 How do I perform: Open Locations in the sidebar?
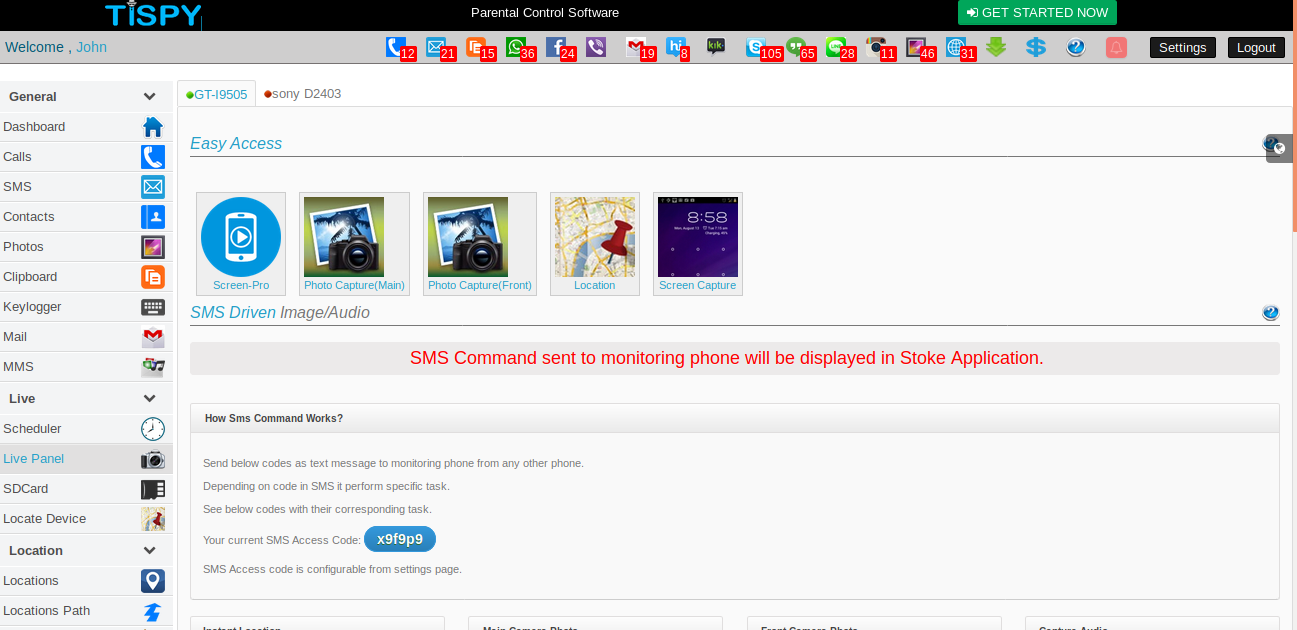pos(86,581)
